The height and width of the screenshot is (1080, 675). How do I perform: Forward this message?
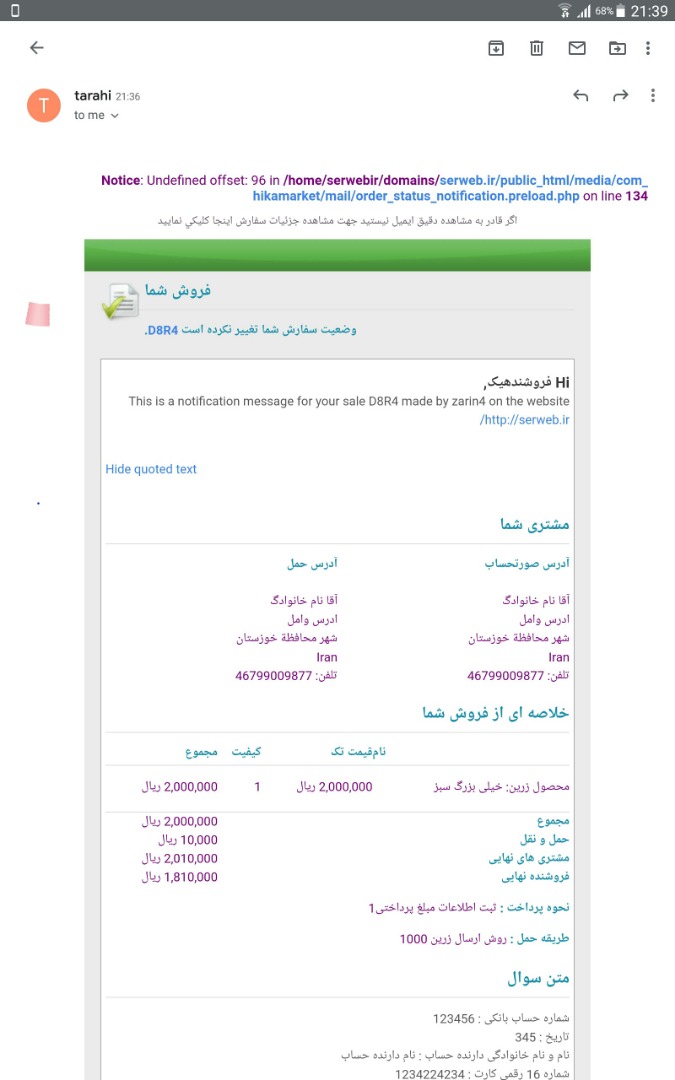(620, 96)
